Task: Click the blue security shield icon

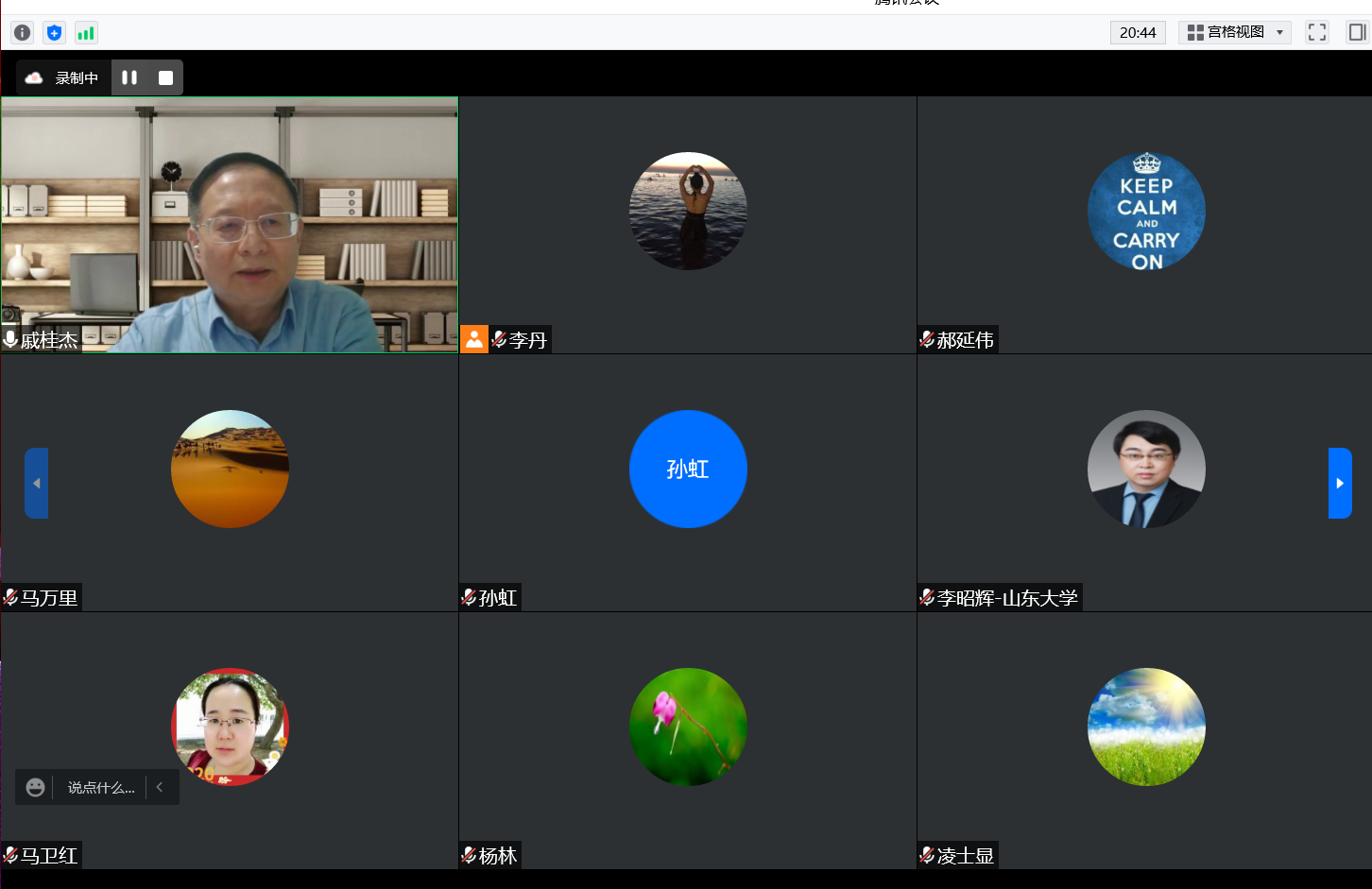Action: pos(54,33)
